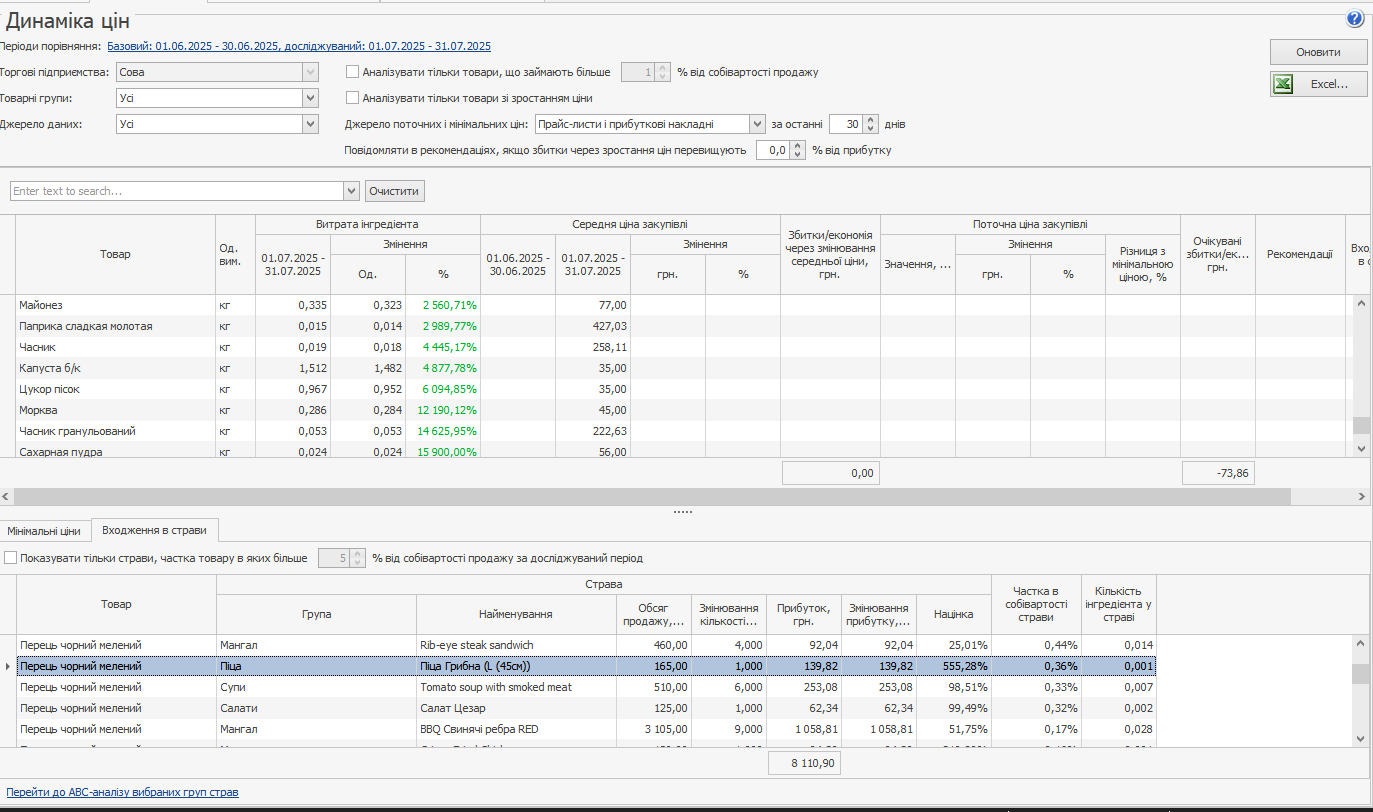
Task: Go to ABC analysis of dish groups
Action: point(120,792)
